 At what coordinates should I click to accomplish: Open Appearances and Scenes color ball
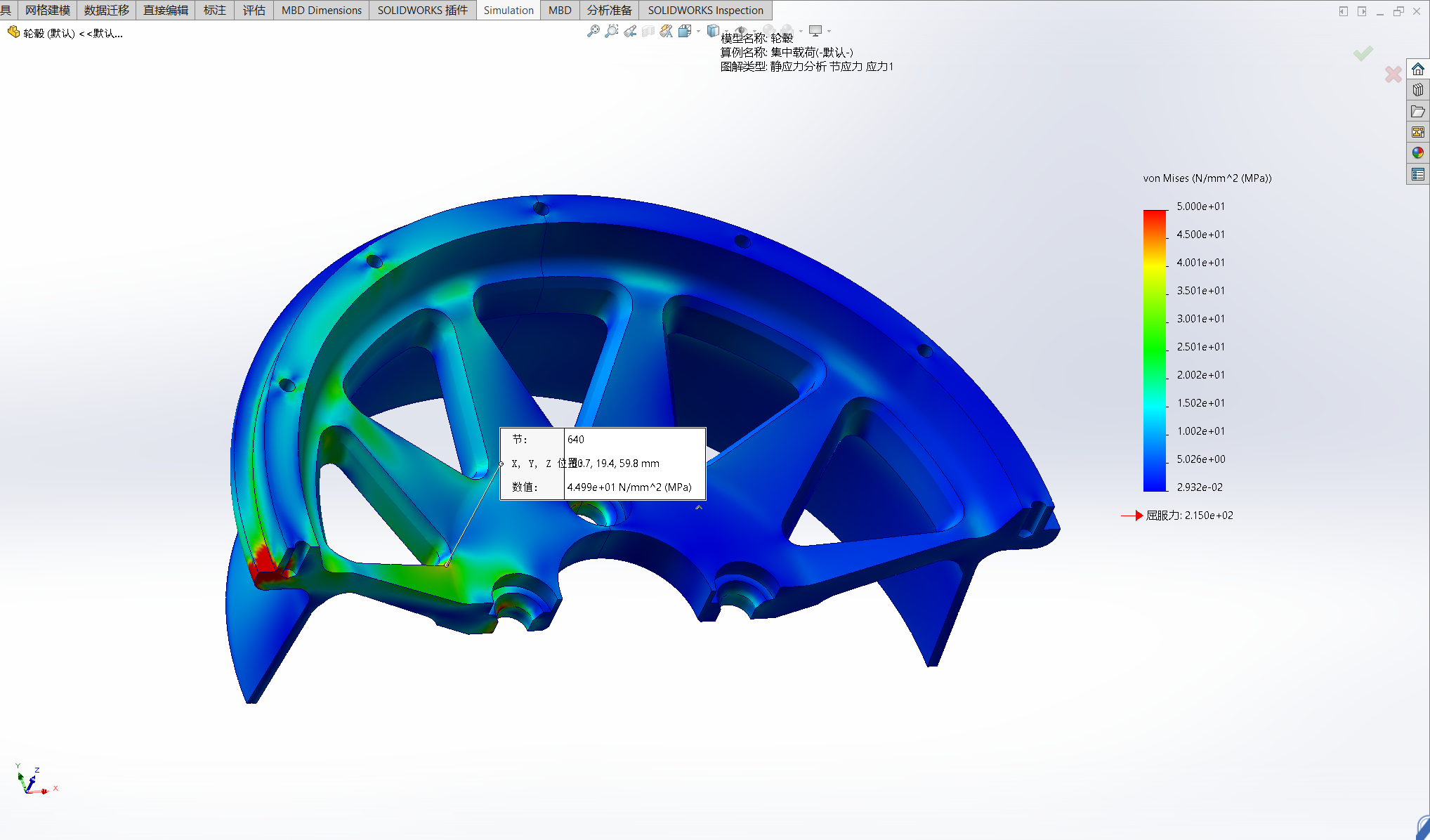click(1418, 152)
